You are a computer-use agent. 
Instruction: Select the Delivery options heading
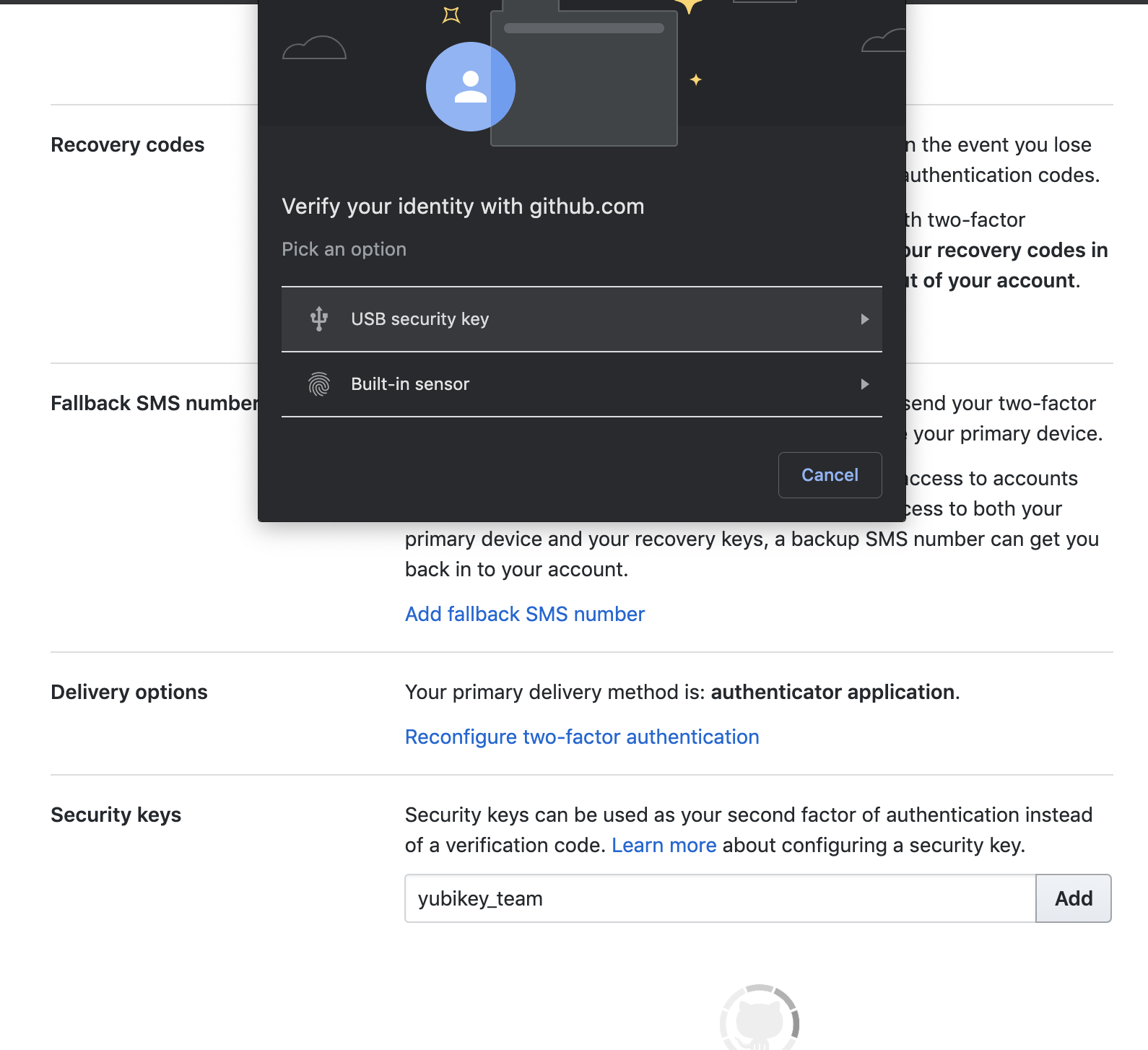click(129, 692)
